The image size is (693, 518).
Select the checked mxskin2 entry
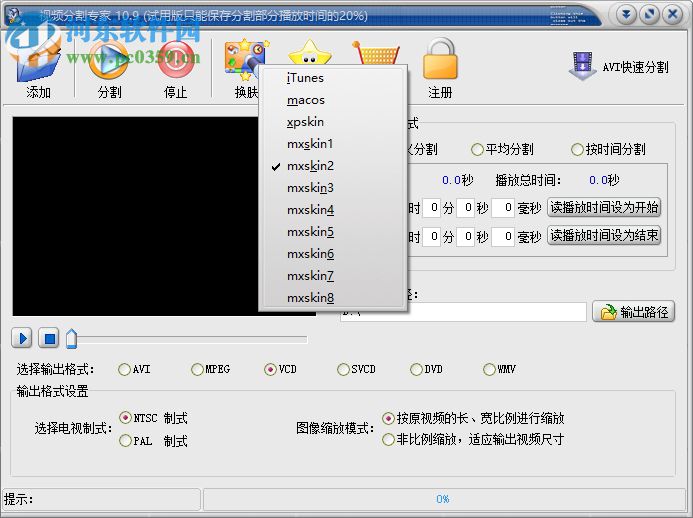[332, 166]
